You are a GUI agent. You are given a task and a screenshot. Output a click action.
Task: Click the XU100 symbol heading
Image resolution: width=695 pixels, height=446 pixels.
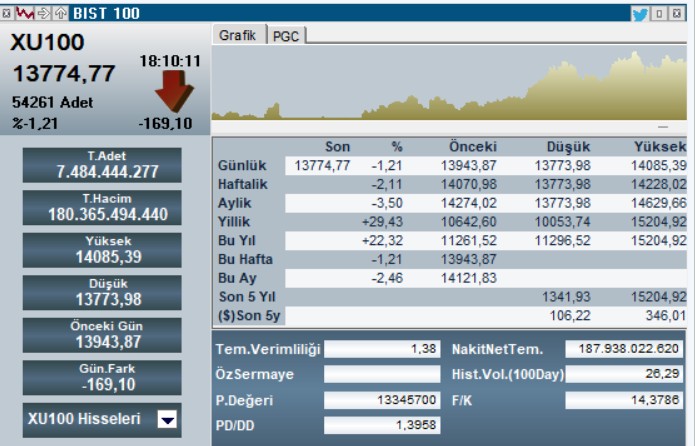[x=47, y=43]
